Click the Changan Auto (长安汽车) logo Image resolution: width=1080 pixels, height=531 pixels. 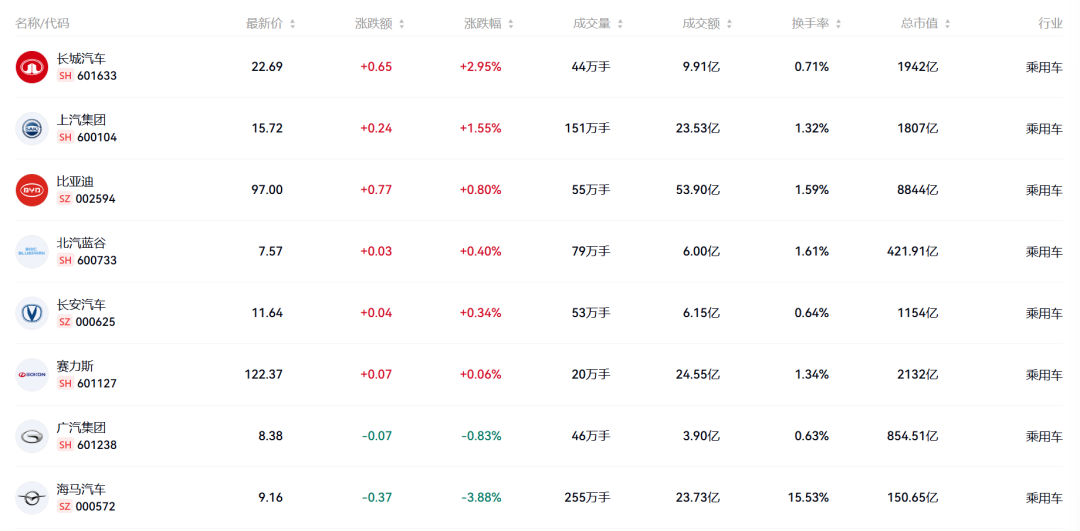click(x=32, y=313)
